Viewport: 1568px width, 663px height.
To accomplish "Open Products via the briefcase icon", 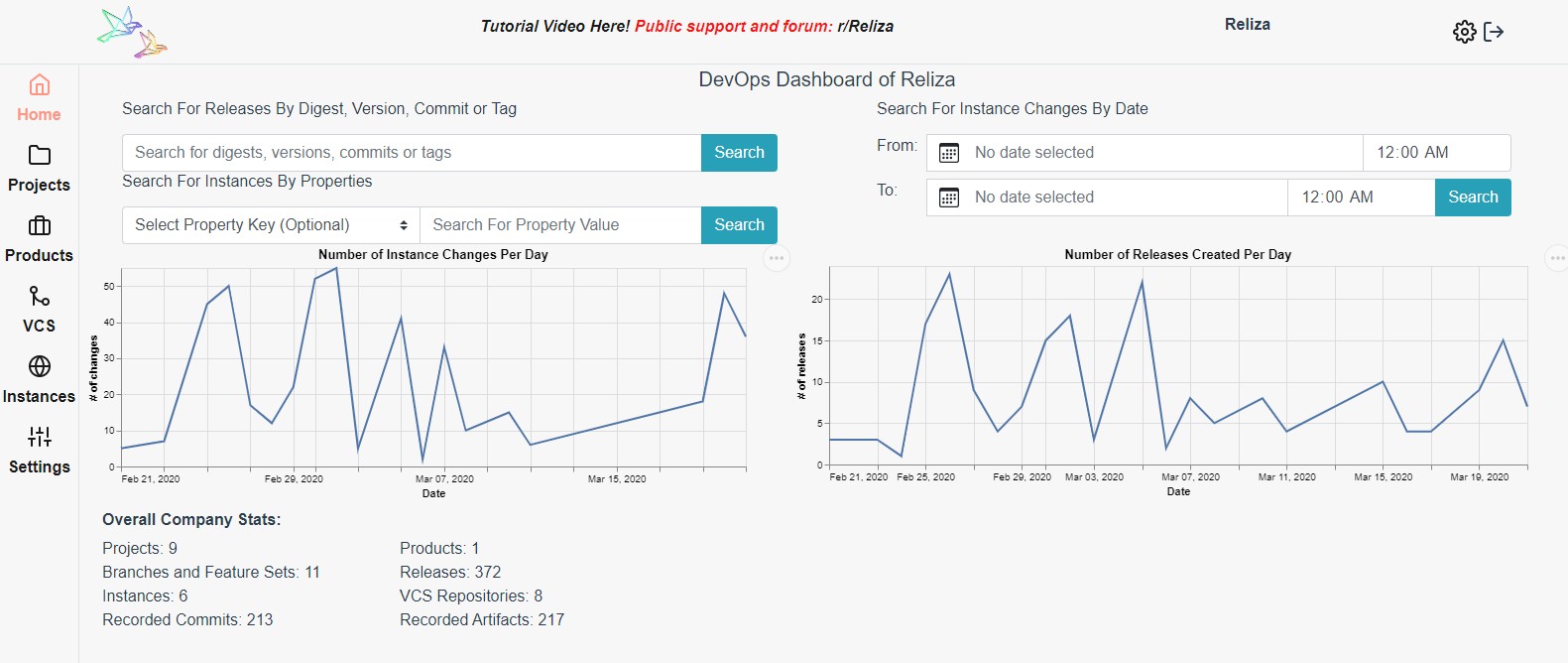I will click(40, 226).
